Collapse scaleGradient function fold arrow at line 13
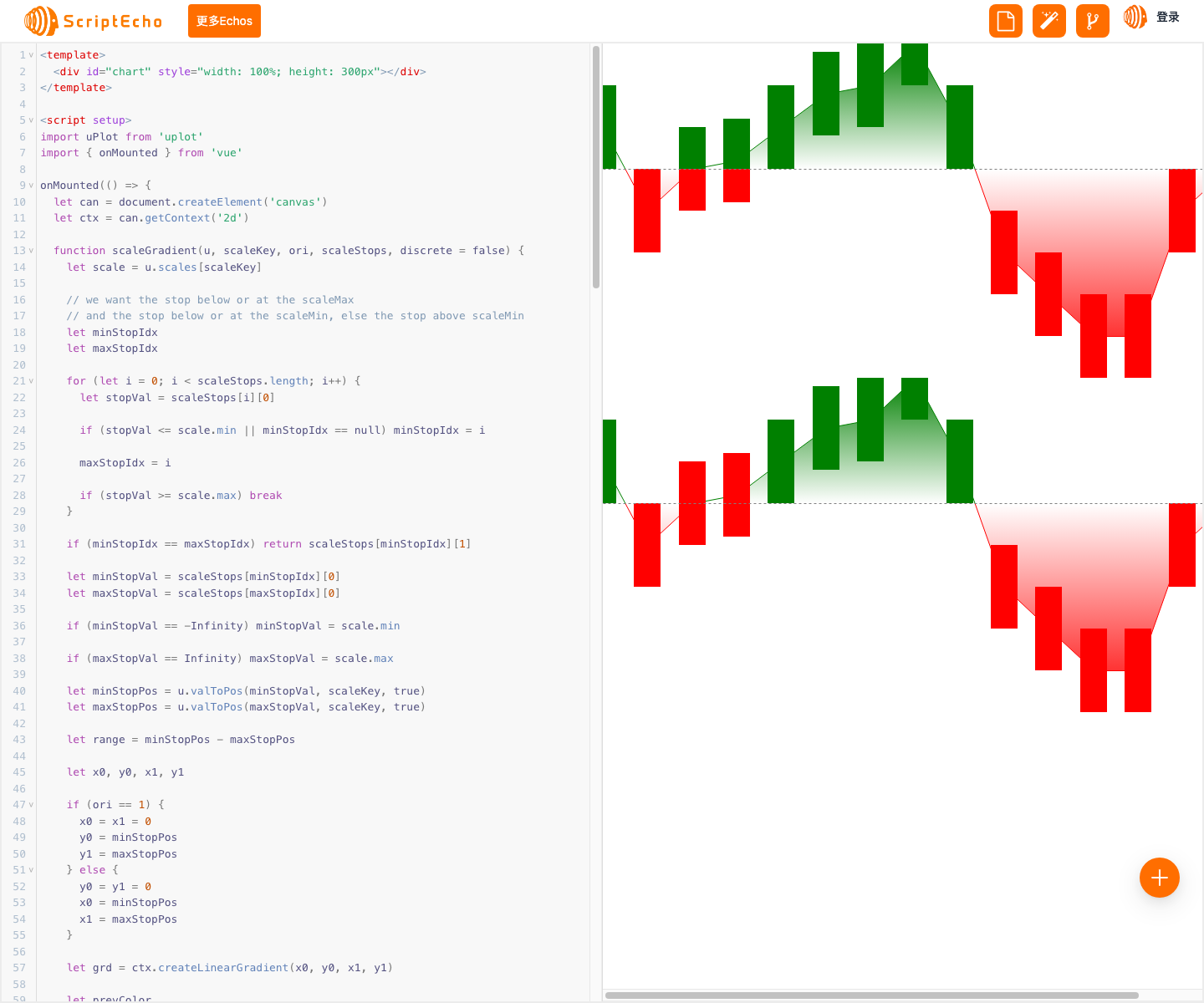This screenshot has height=1003, width=1204. coord(32,251)
